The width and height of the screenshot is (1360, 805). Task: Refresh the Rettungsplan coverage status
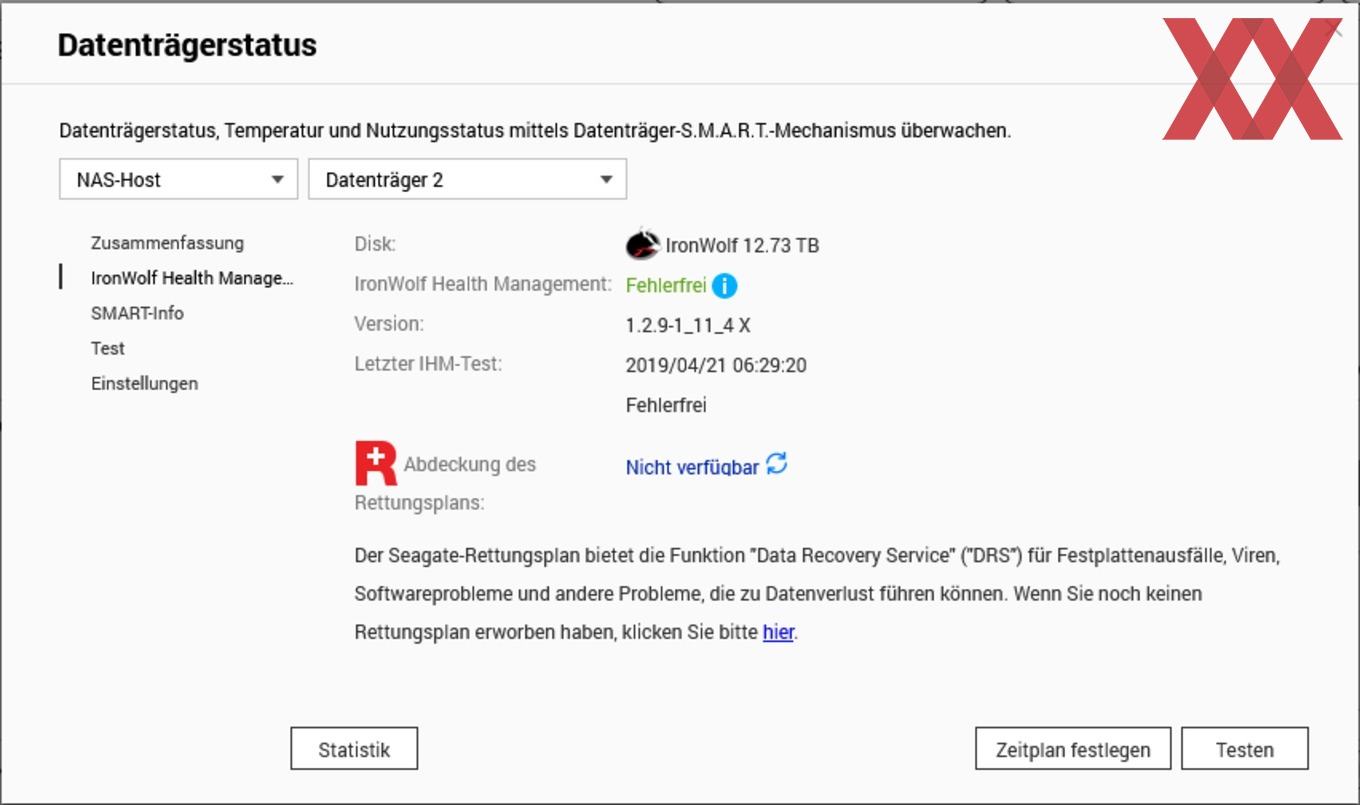pyautogui.click(x=776, y=464)
